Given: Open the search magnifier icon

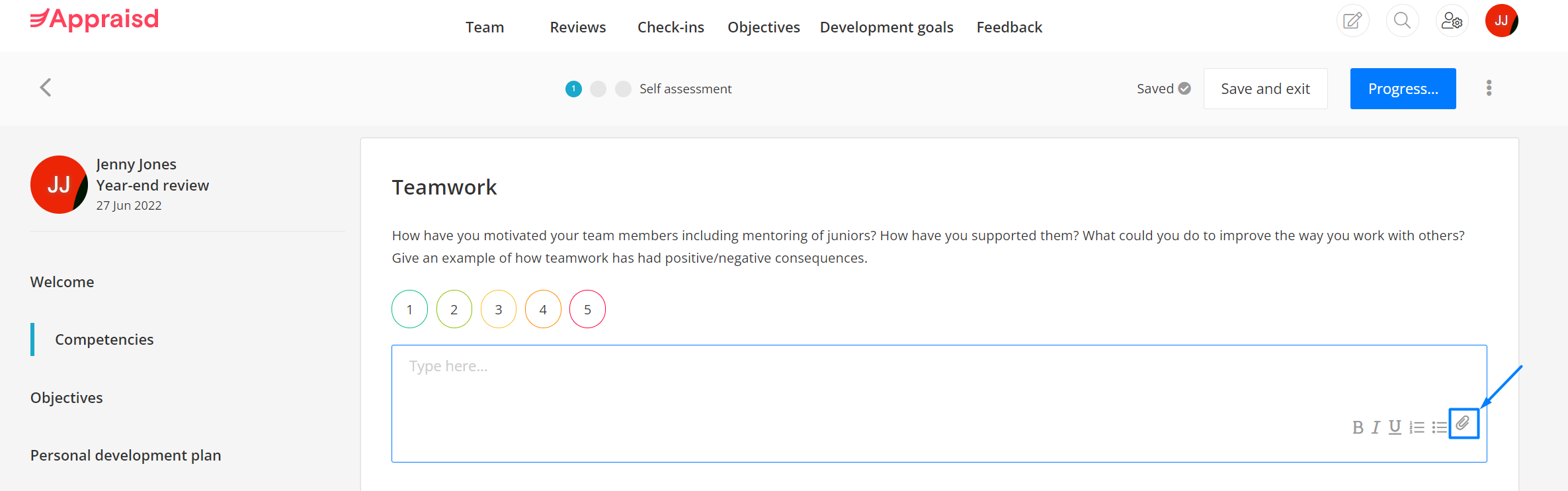Looking at the screenshot, I should 1402,21.
